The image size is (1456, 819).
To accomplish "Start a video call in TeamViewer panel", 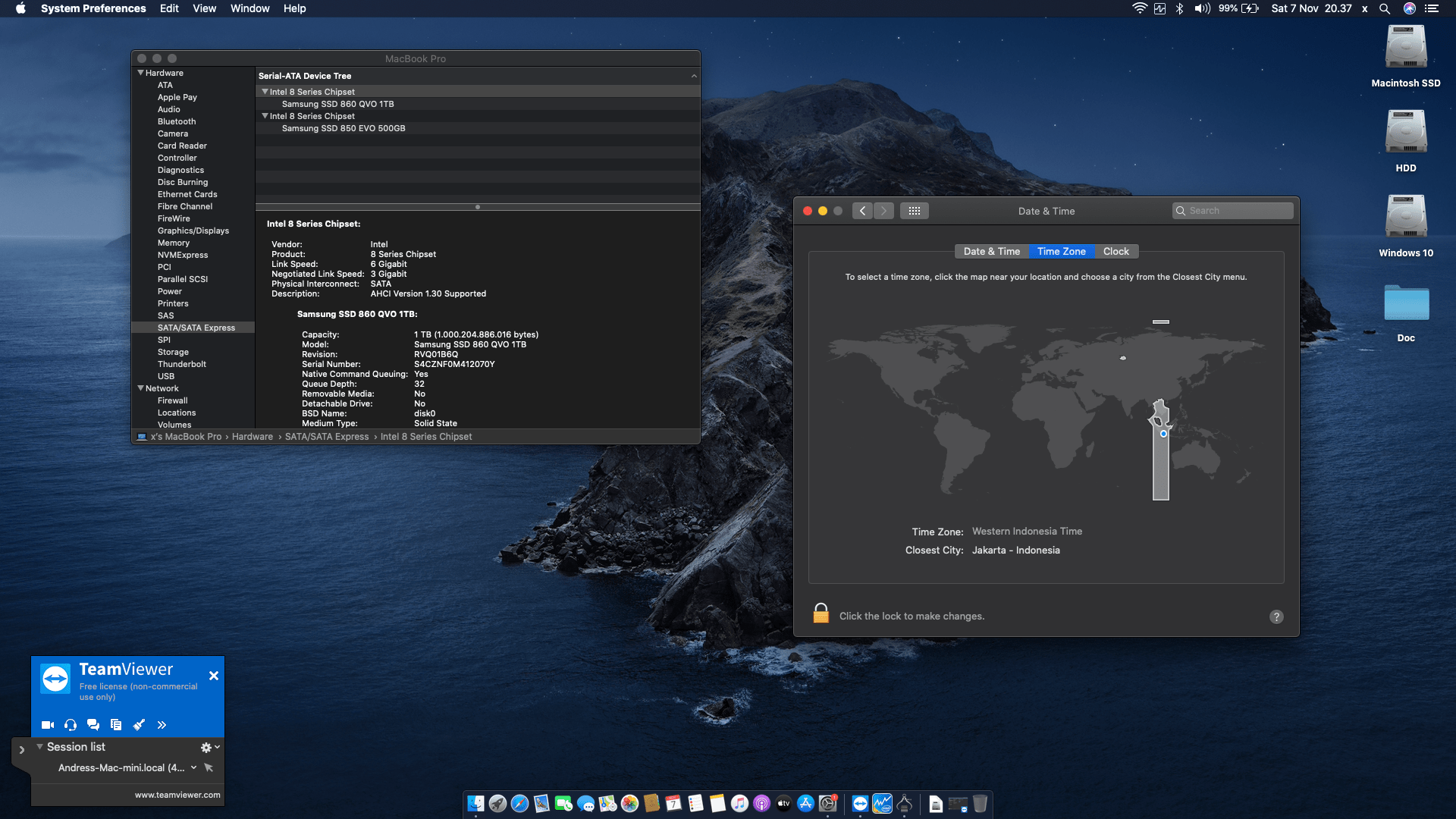I will click(x=47, y=724).
